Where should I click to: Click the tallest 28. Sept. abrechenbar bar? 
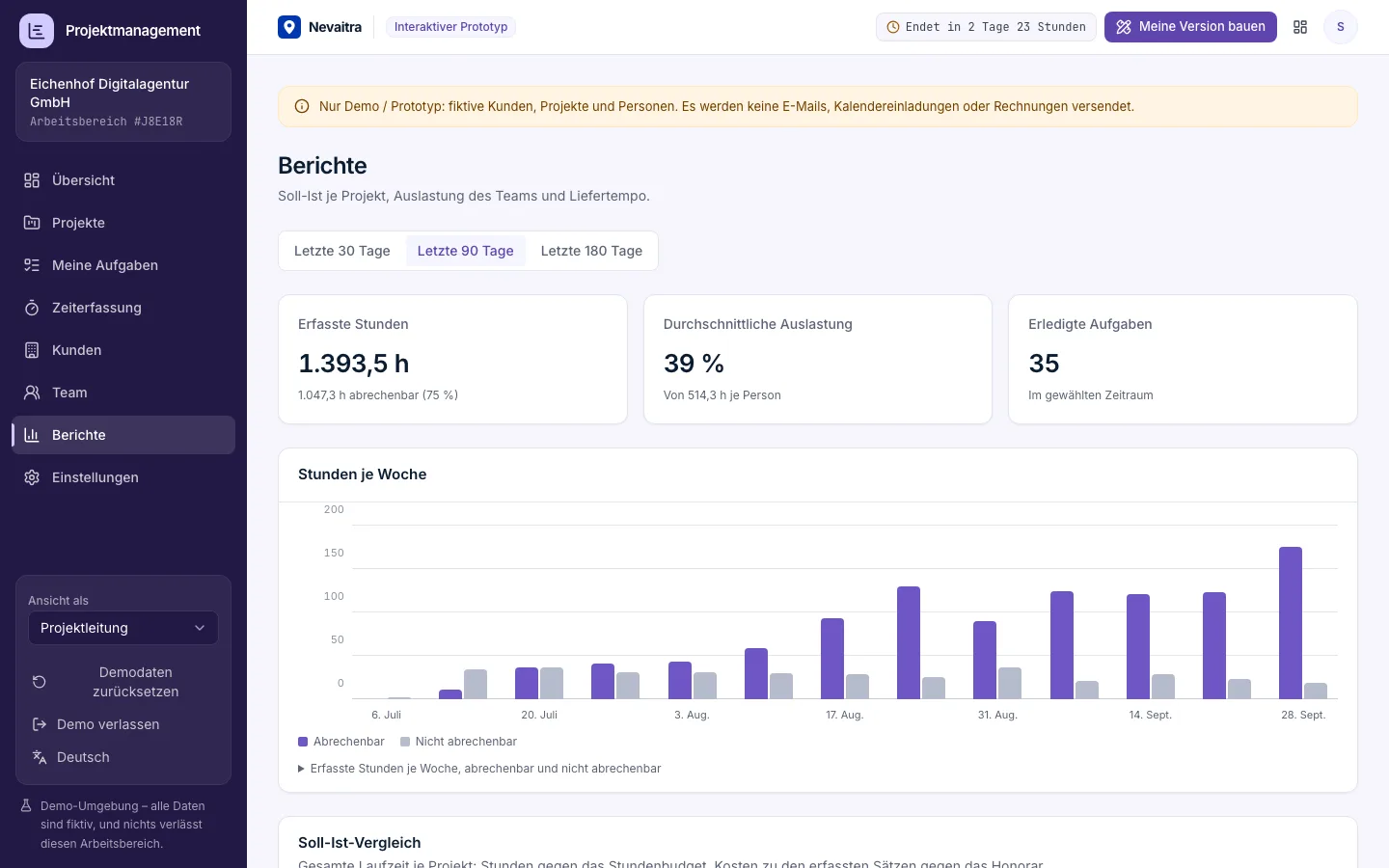point(1291,623)
